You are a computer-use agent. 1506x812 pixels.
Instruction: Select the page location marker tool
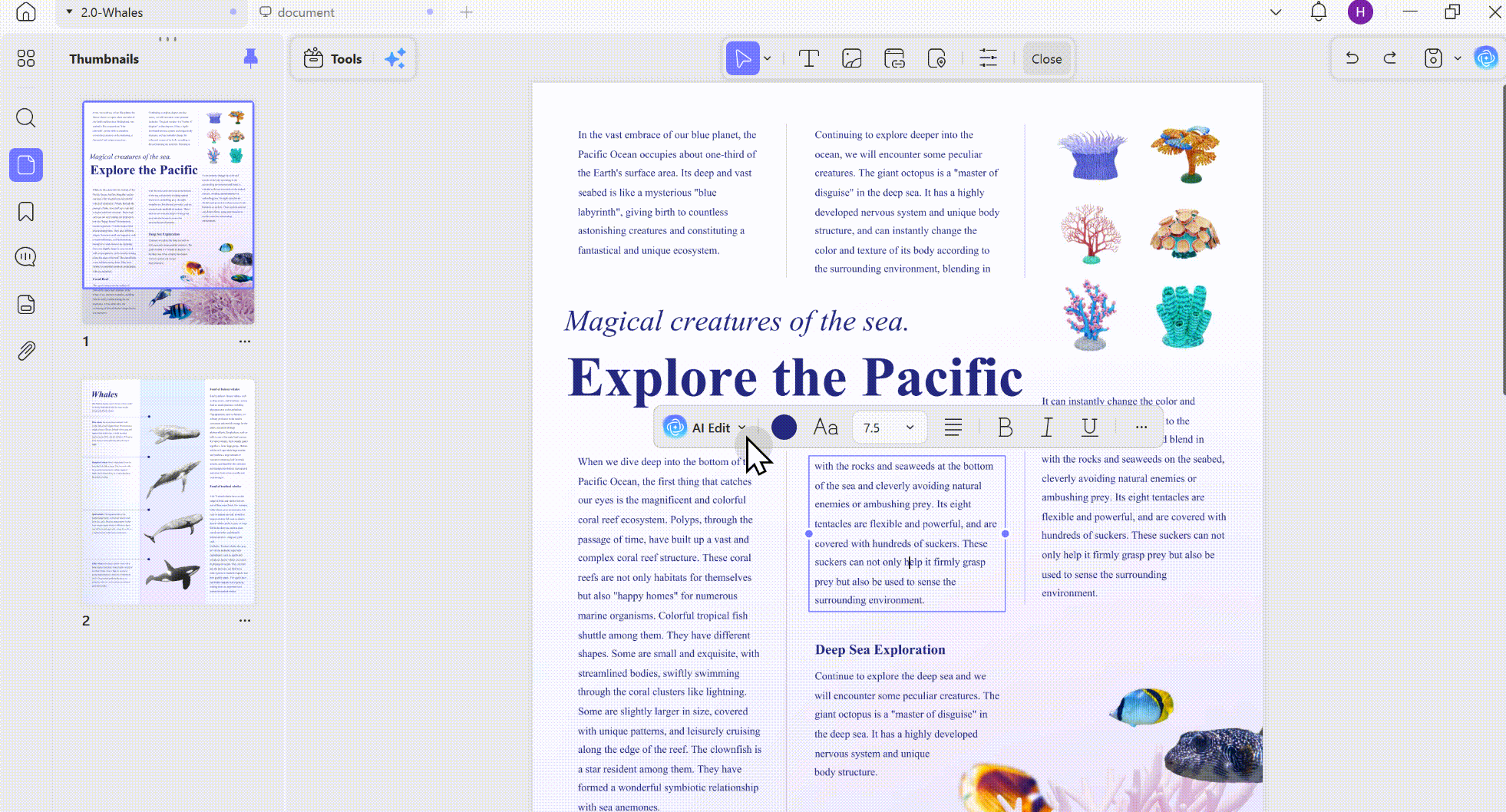pyautogui.click(x=937, y=58)
